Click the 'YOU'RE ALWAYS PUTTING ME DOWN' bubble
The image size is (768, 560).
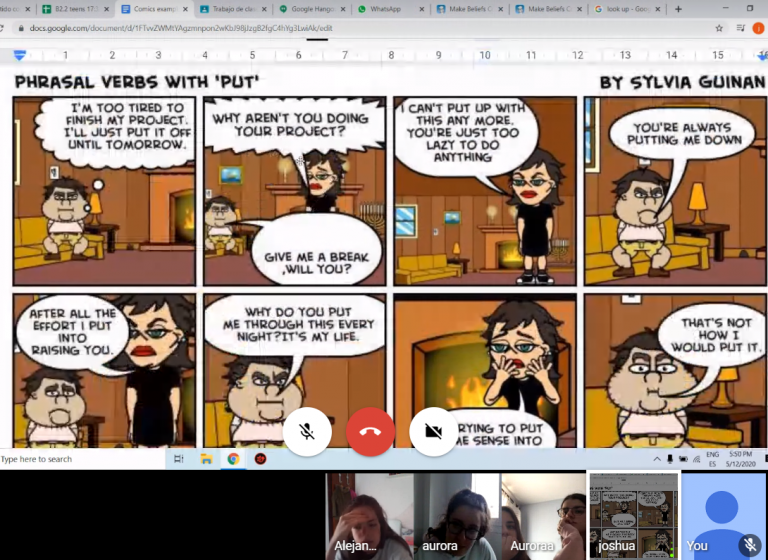tap(684, 134)
